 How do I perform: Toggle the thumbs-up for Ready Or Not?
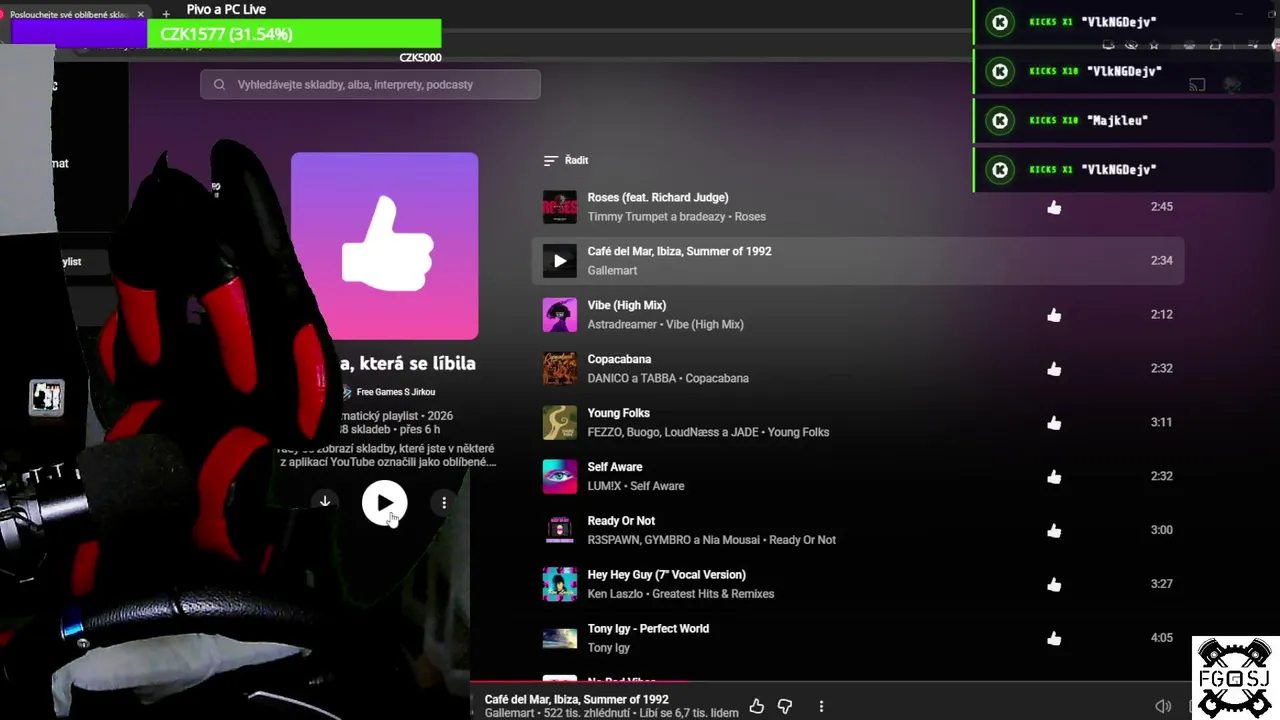[x=1054, y=531]
